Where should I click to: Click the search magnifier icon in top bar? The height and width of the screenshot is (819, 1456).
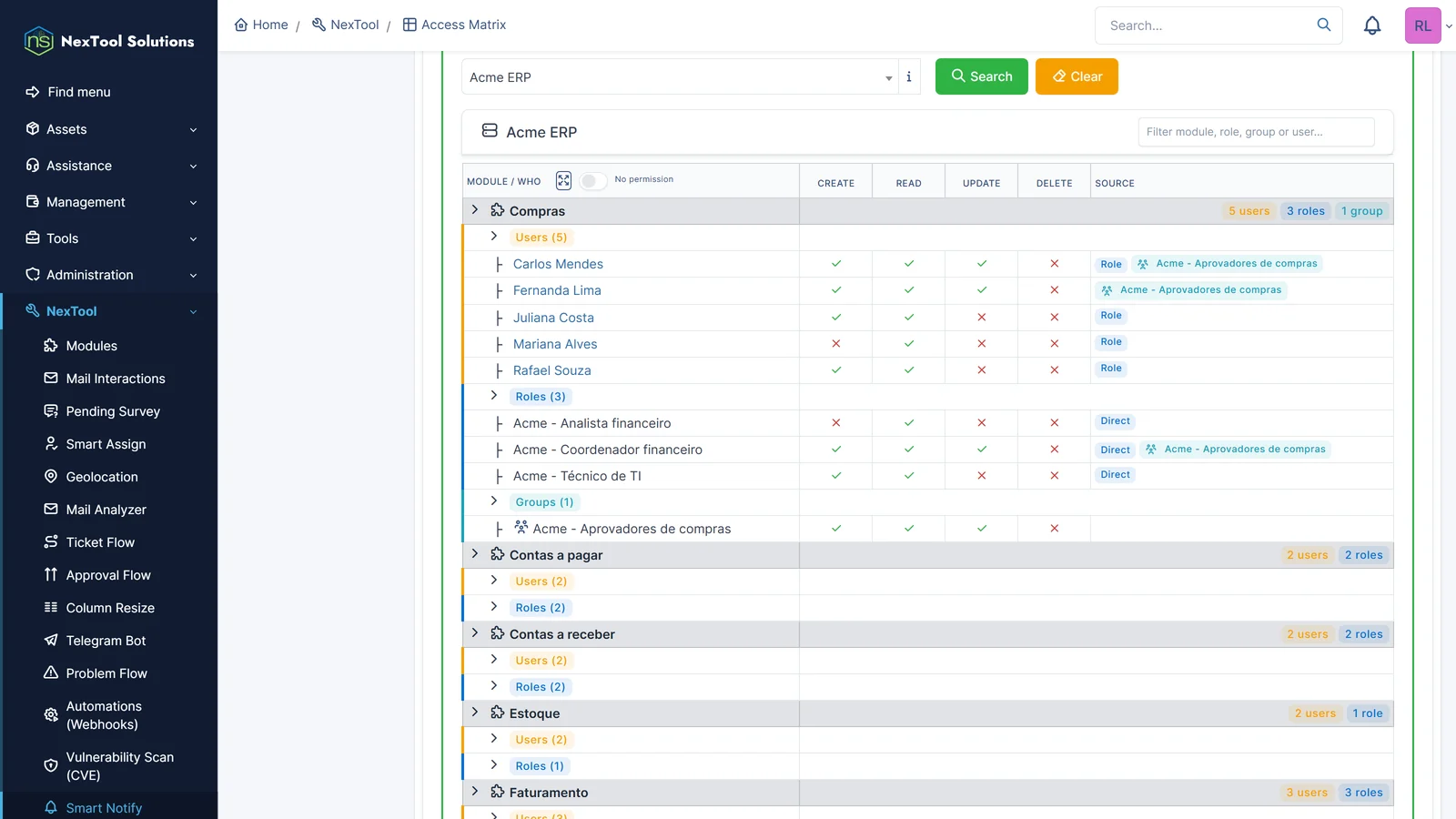[1324, 25]
